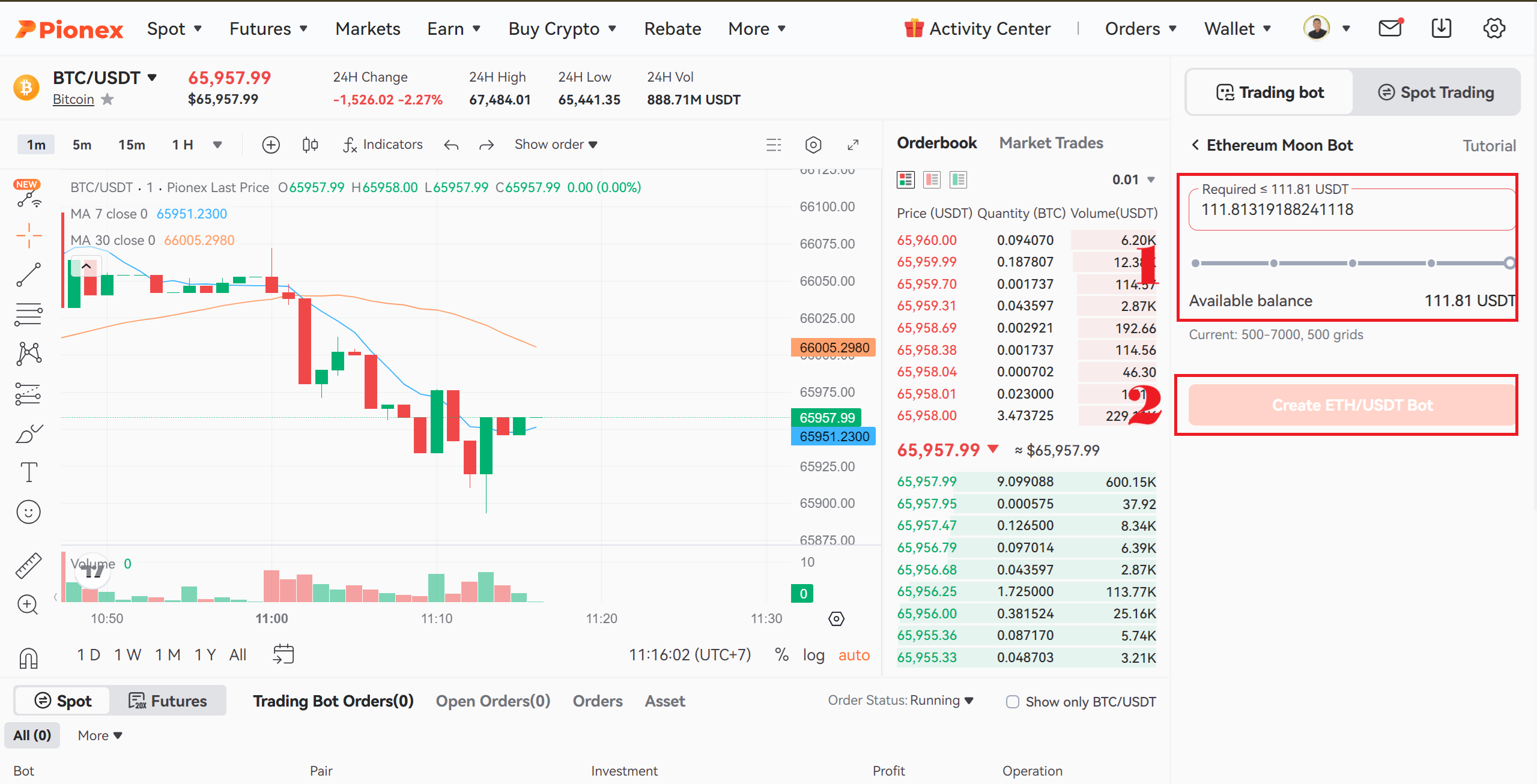Open the app download icon
This screenshot has width=1537, height=784.
click(x=1442, y=28)
